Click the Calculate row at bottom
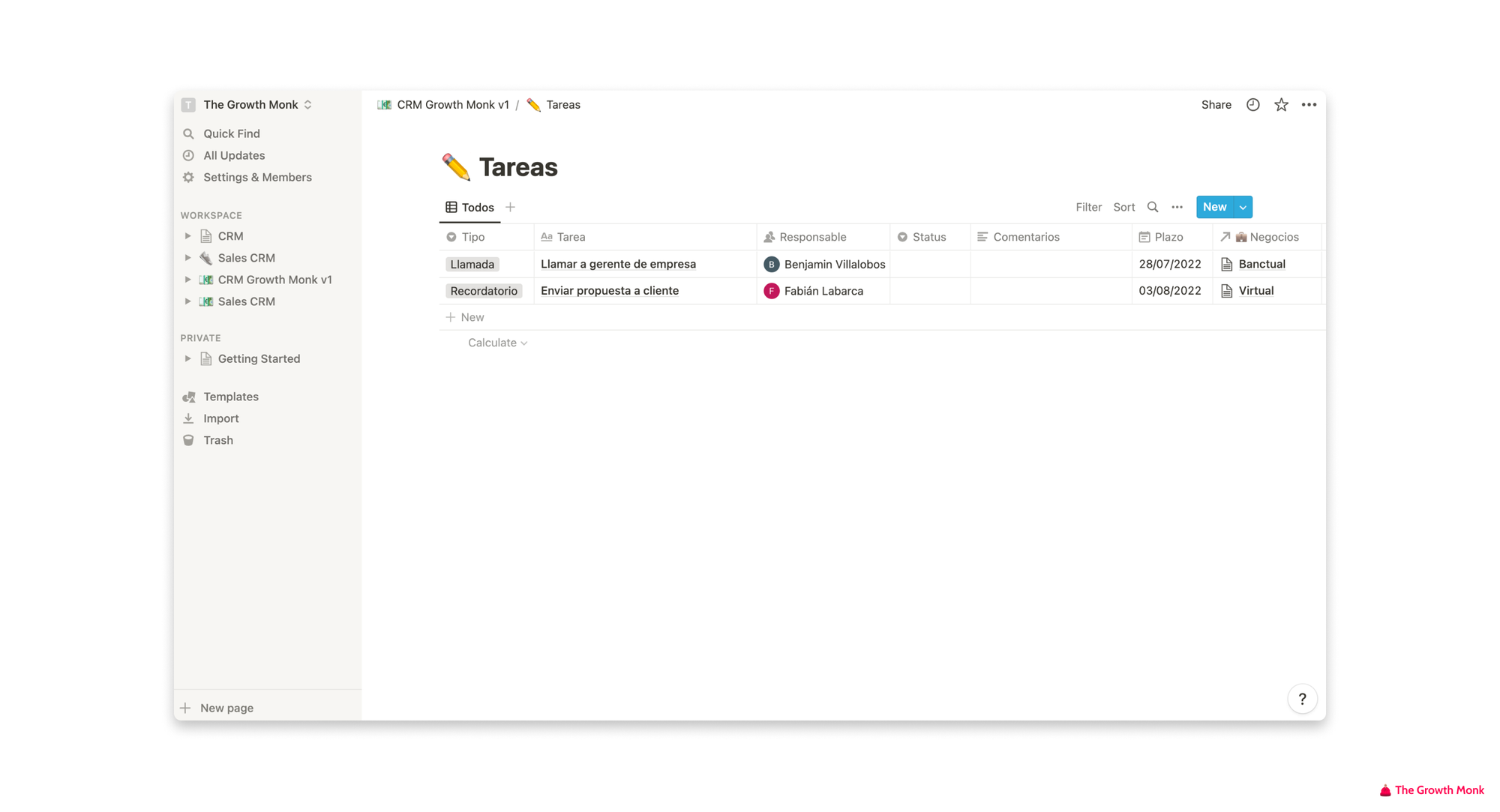The width and height of the screenshot is (1500, 812). pyautogui.click(x=494, y=343)
